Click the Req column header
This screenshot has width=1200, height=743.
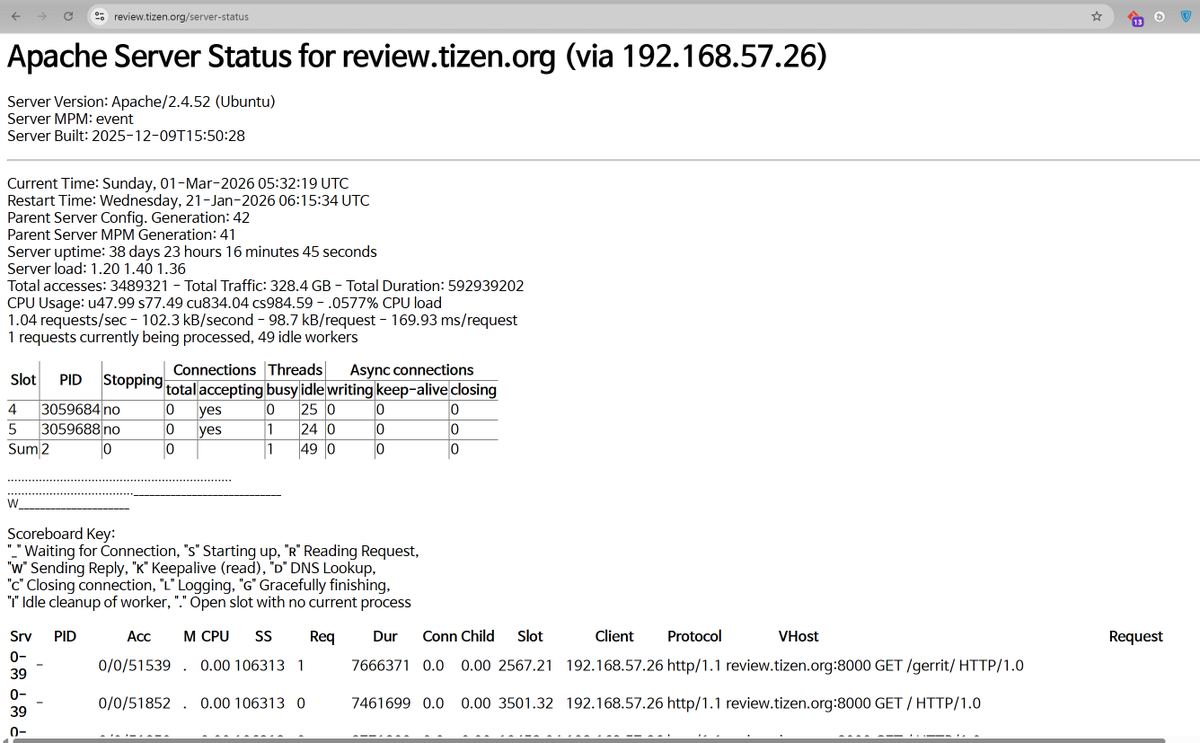pos(322,636)
